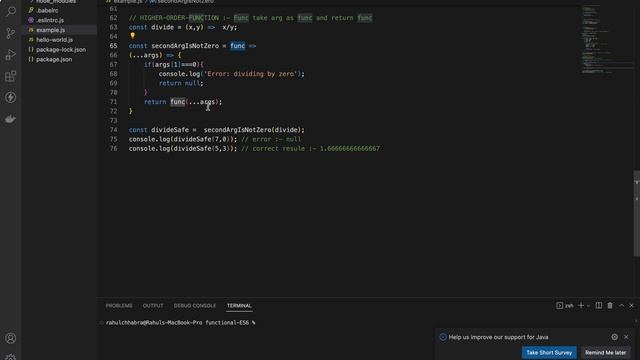Open the Docker whale view
This screenshot has width=640, height=360.
pyautogui.click(x=11, y=119)
